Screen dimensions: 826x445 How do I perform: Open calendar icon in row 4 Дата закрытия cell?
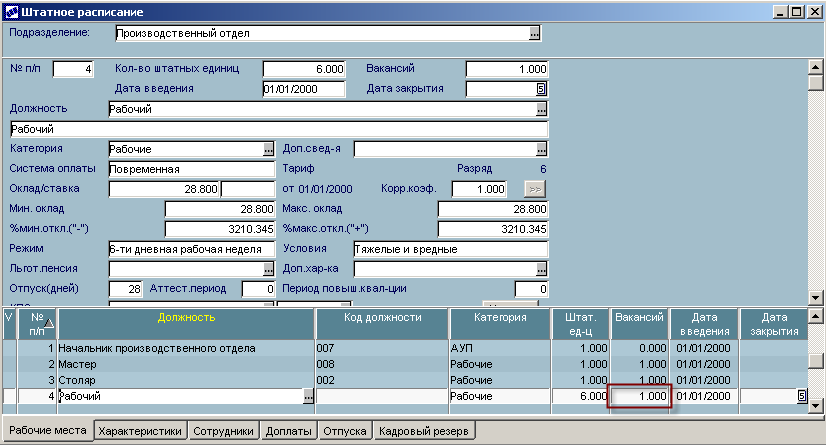coord(801,395)
